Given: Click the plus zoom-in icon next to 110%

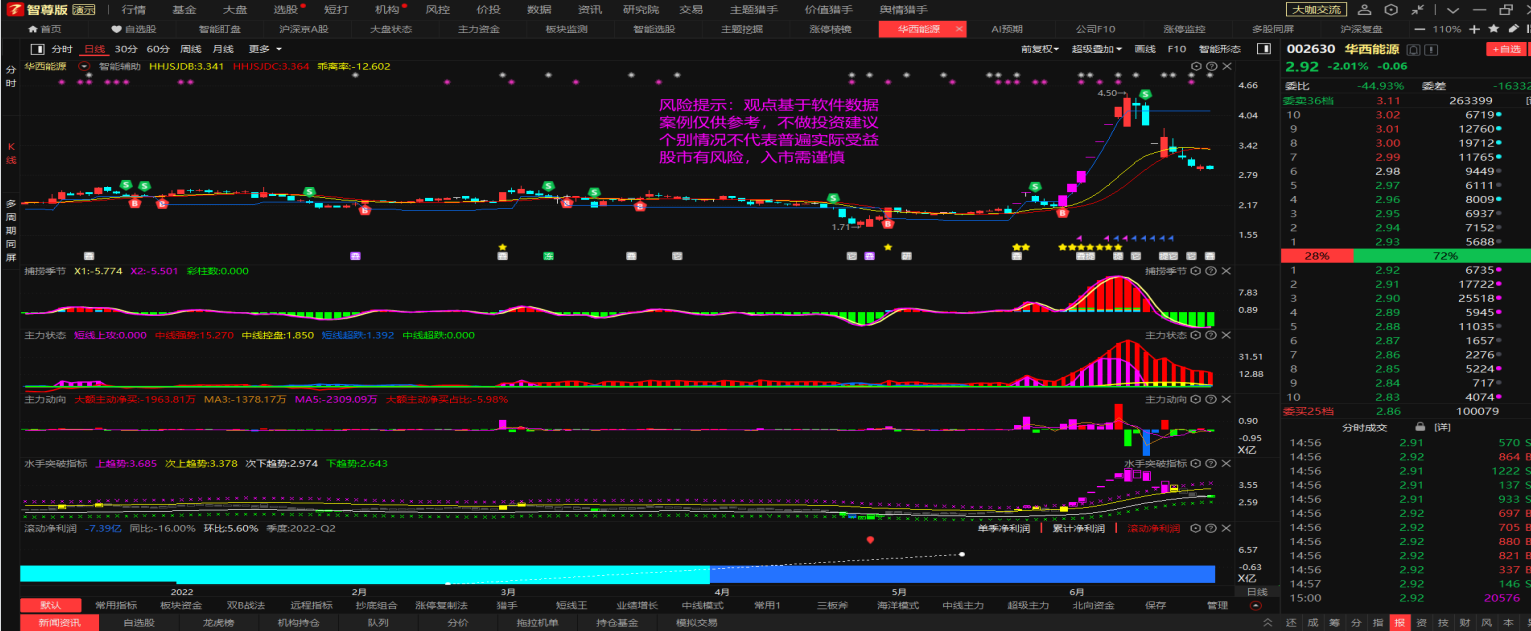Looking at the screenshot, I should click(x=1474, y=29).
